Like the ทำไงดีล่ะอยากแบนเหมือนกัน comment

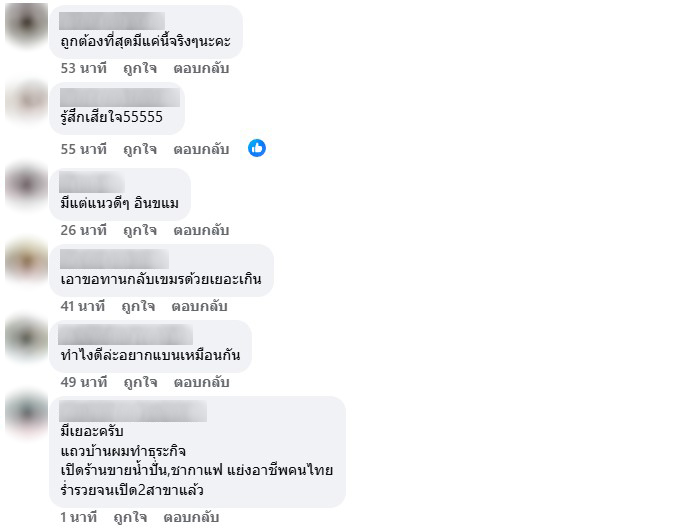[140, 382]
